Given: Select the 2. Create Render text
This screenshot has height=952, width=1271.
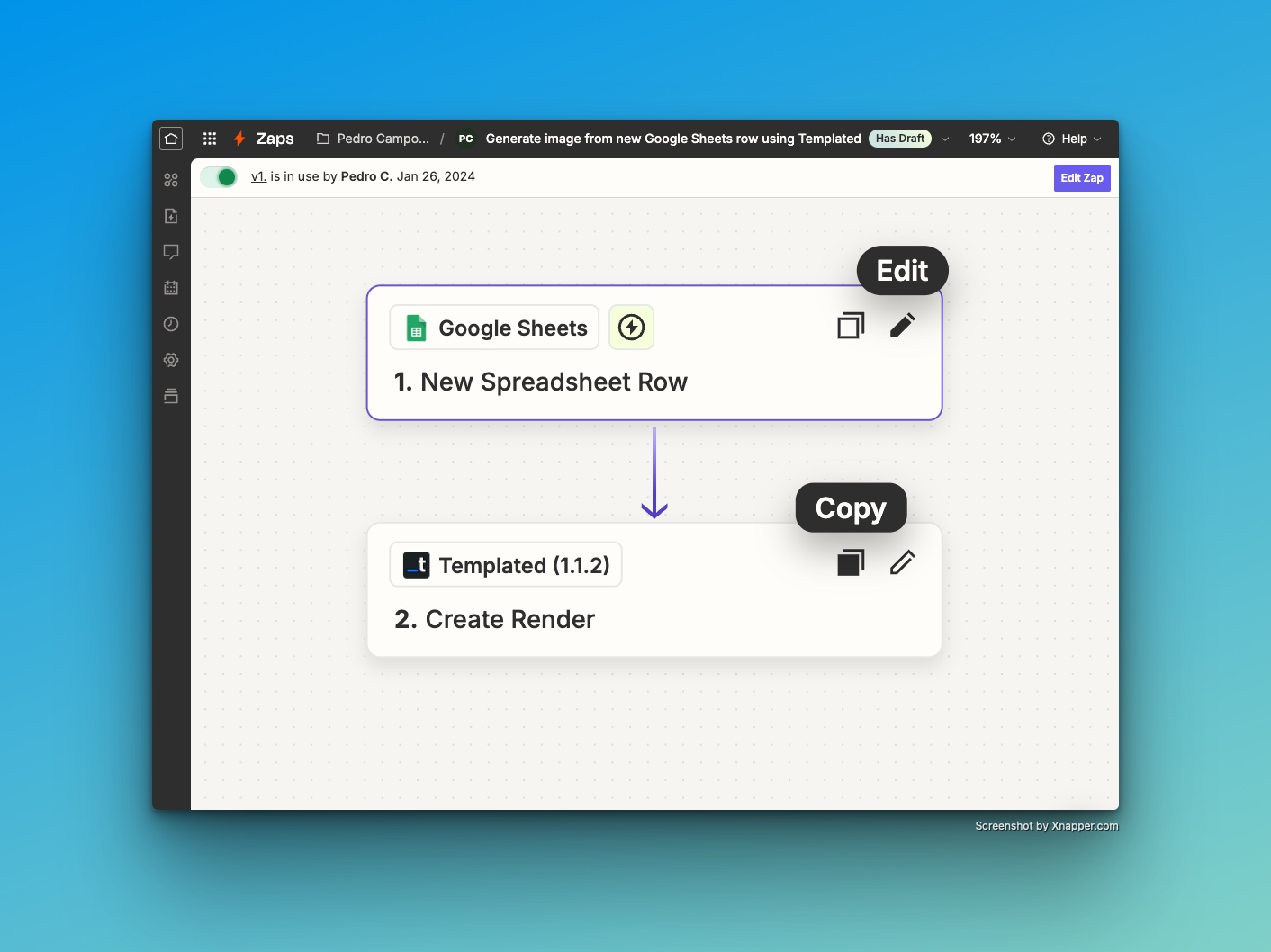Looking at the screenshot, I should 495,619.
